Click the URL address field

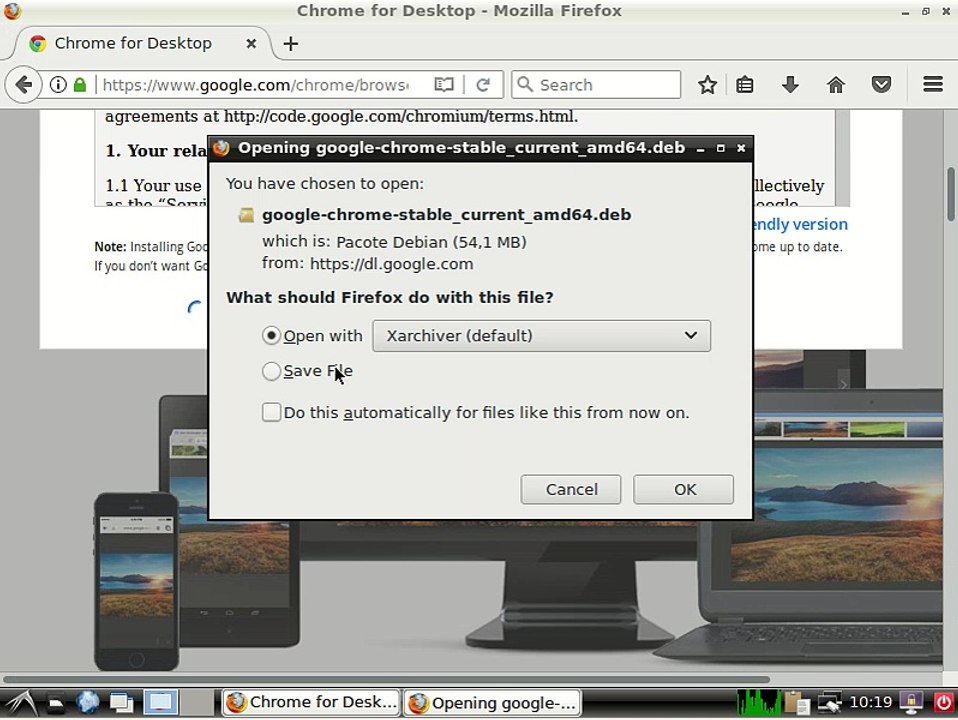click(x=257, y=84)
